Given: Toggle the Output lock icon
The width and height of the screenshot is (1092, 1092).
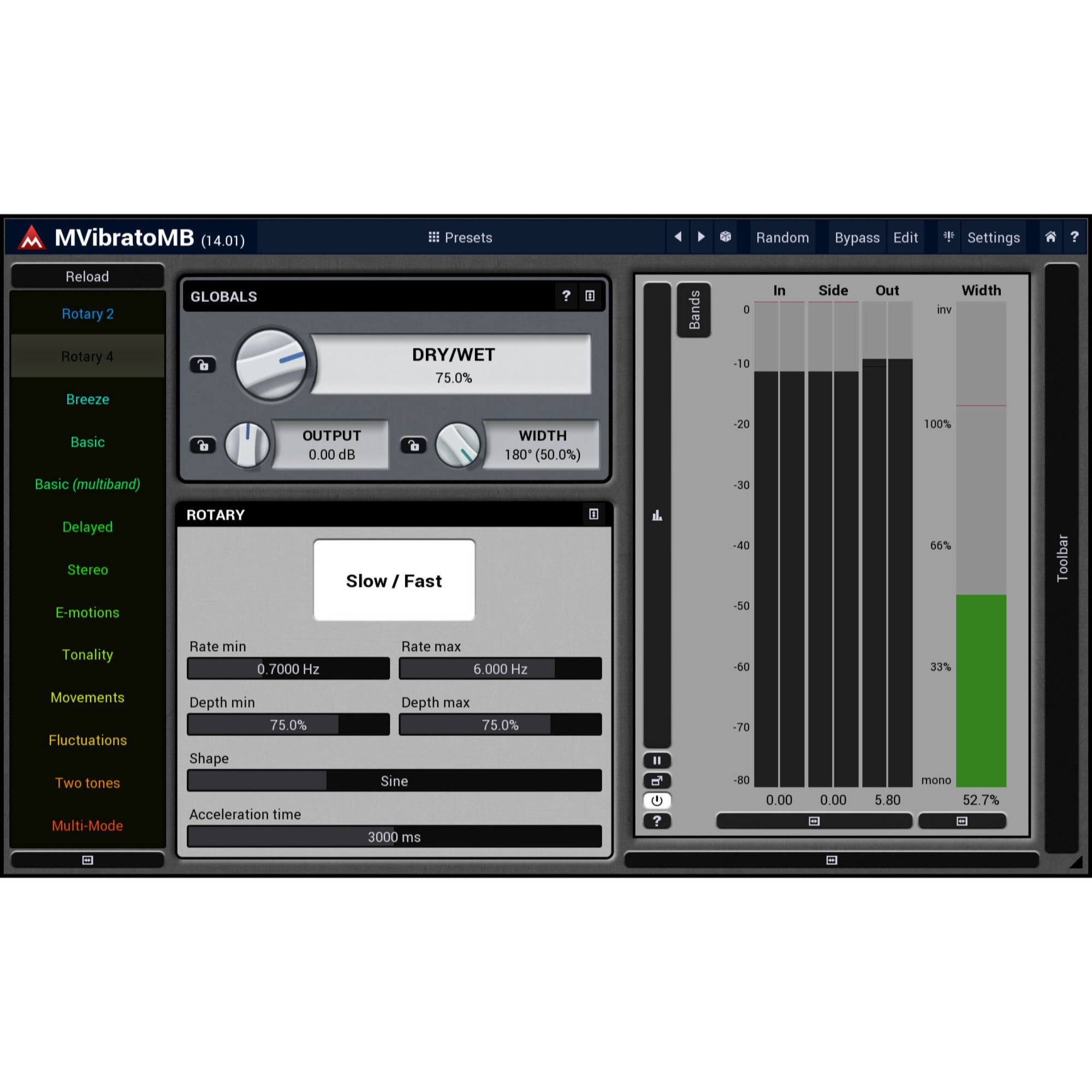Looking at the screenshot, I should click(203, 446).
